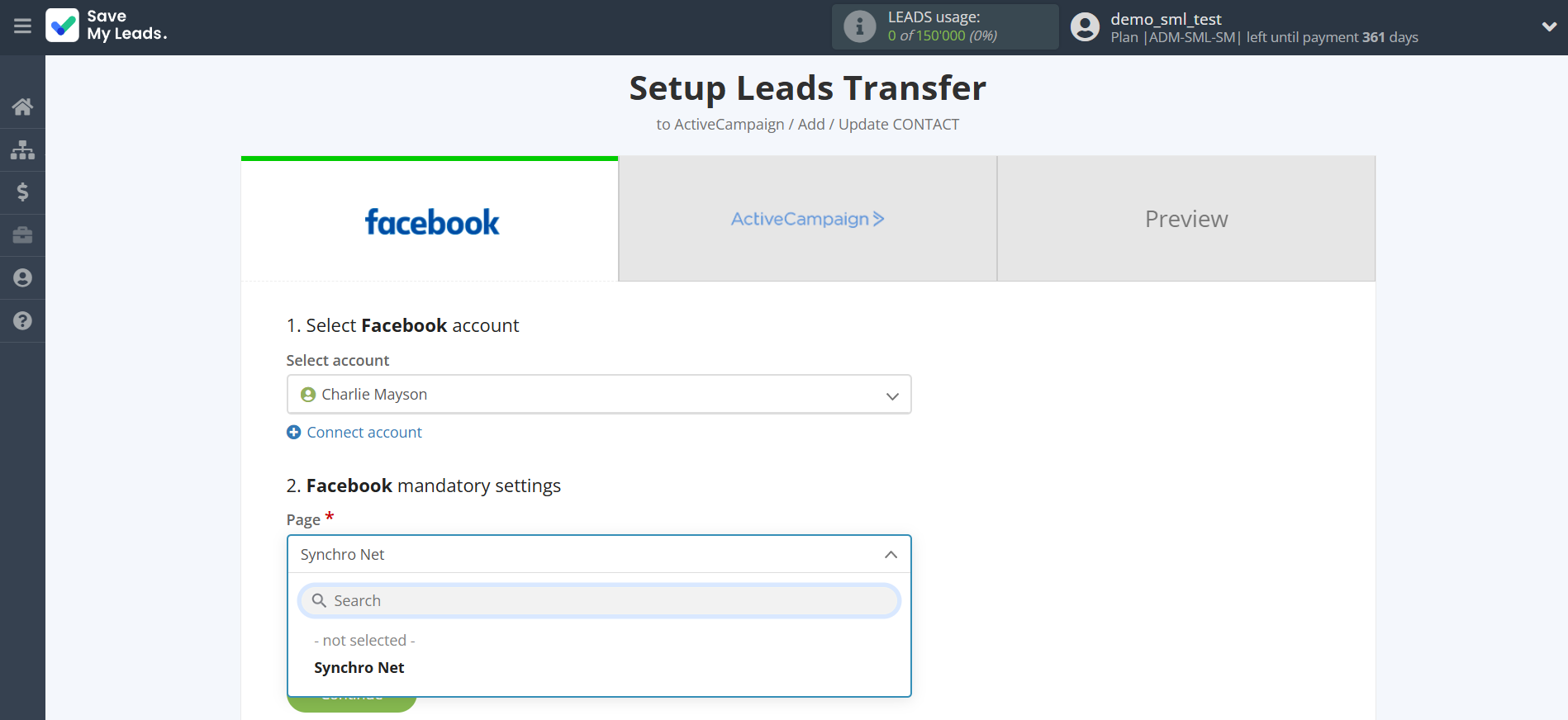Open the hamburger menu
This screenshot has width=1568, height=720.
(x=22, y=26)
